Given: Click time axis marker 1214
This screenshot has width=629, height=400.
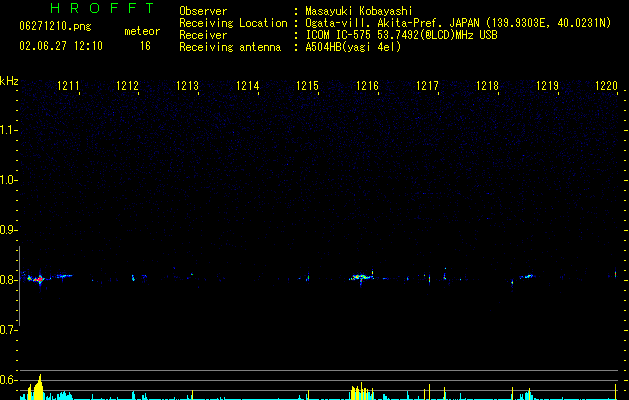Looking at the screenshot, I should pos(248,86).
